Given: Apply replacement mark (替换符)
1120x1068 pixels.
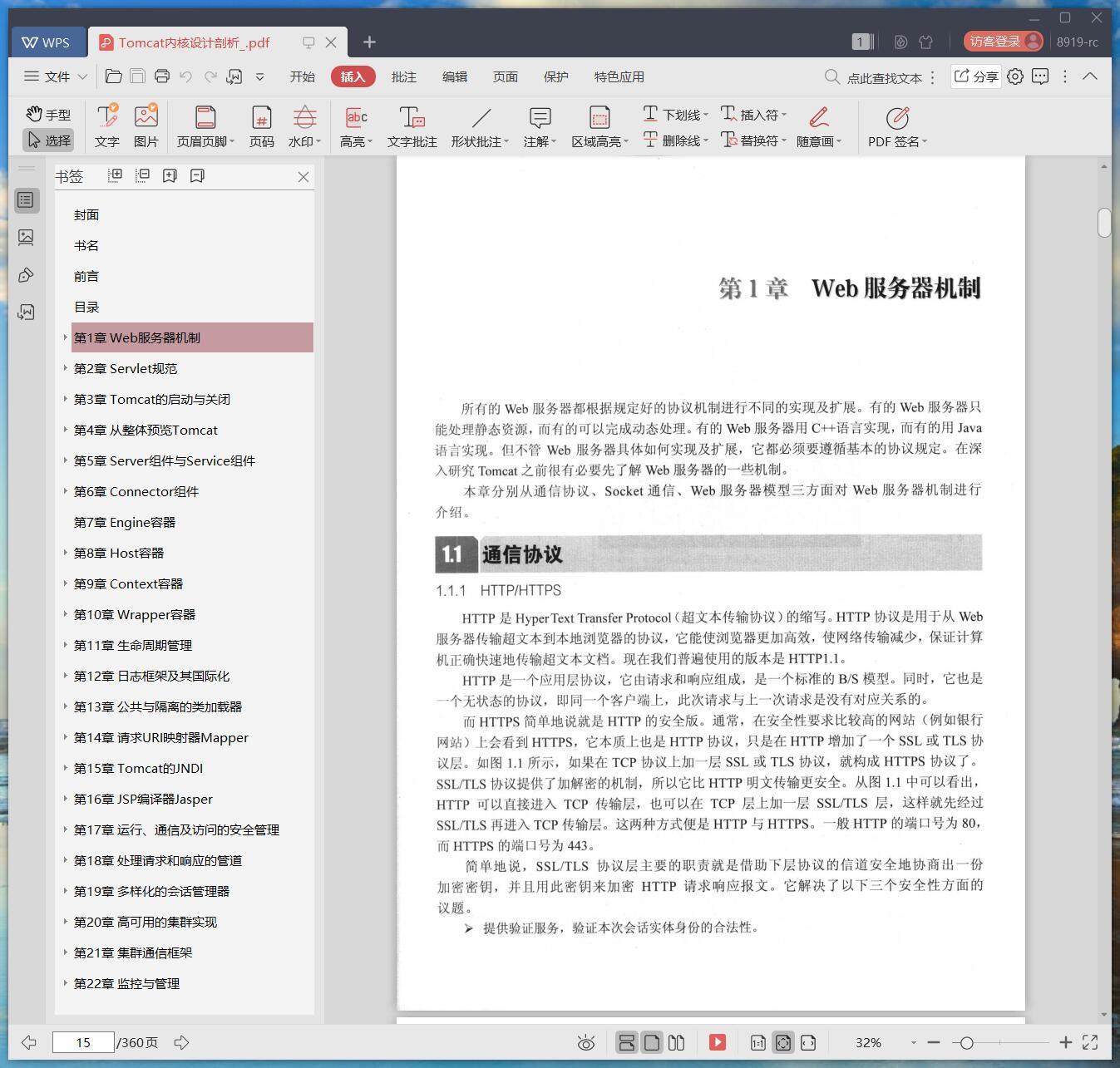Looking at the screenshot, I should point(753,140).
